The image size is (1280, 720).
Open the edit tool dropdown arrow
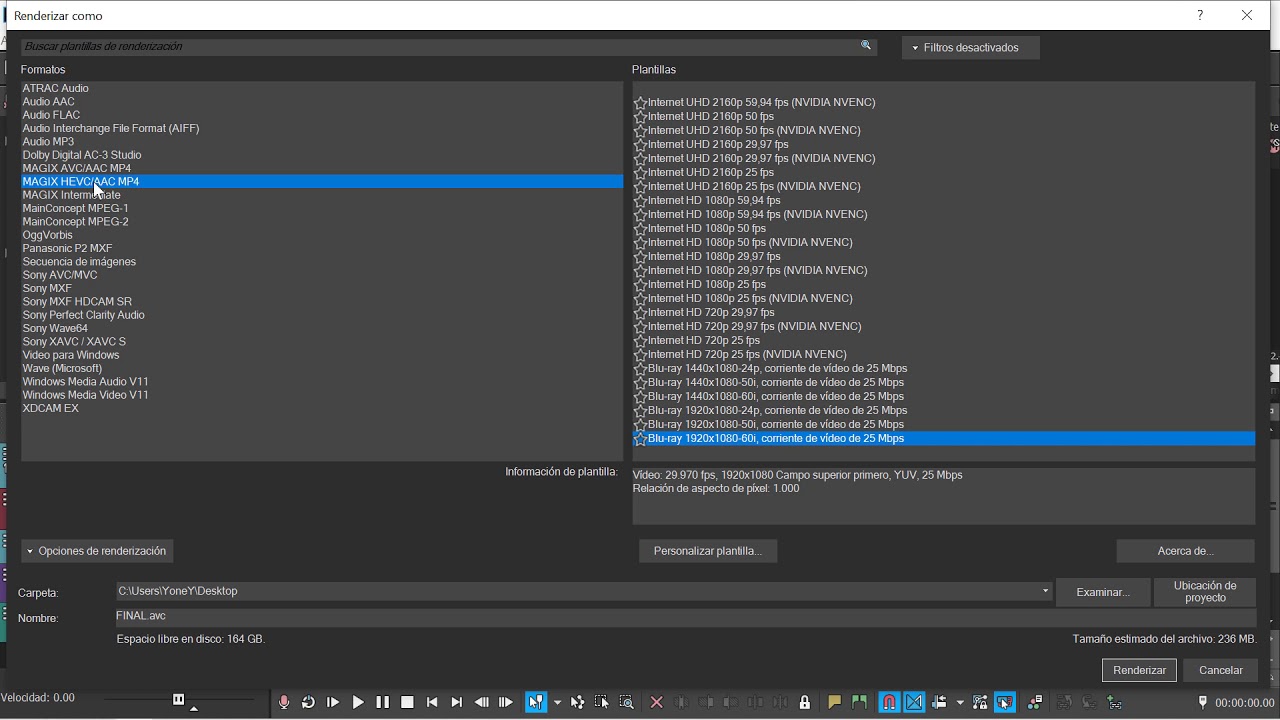557,703
